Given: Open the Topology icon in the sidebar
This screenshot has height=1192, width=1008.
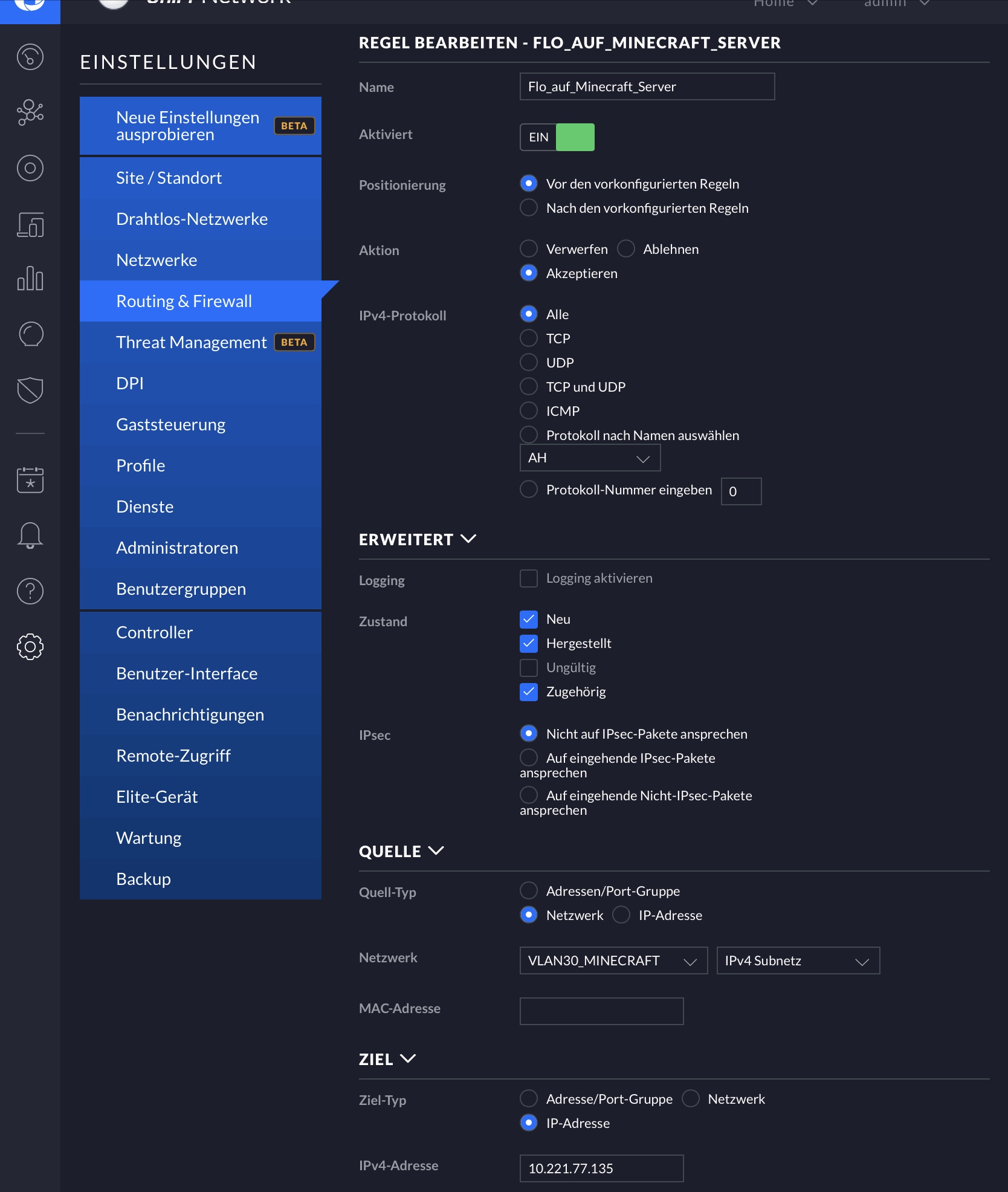Looking at the screenshot, I should pos(30,112).
